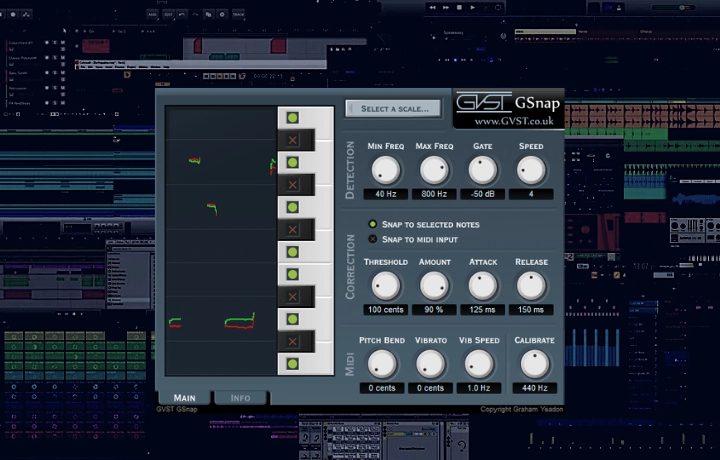Click the Speed value showing 4
Screen dimensions: 720x460
point(531,194)
